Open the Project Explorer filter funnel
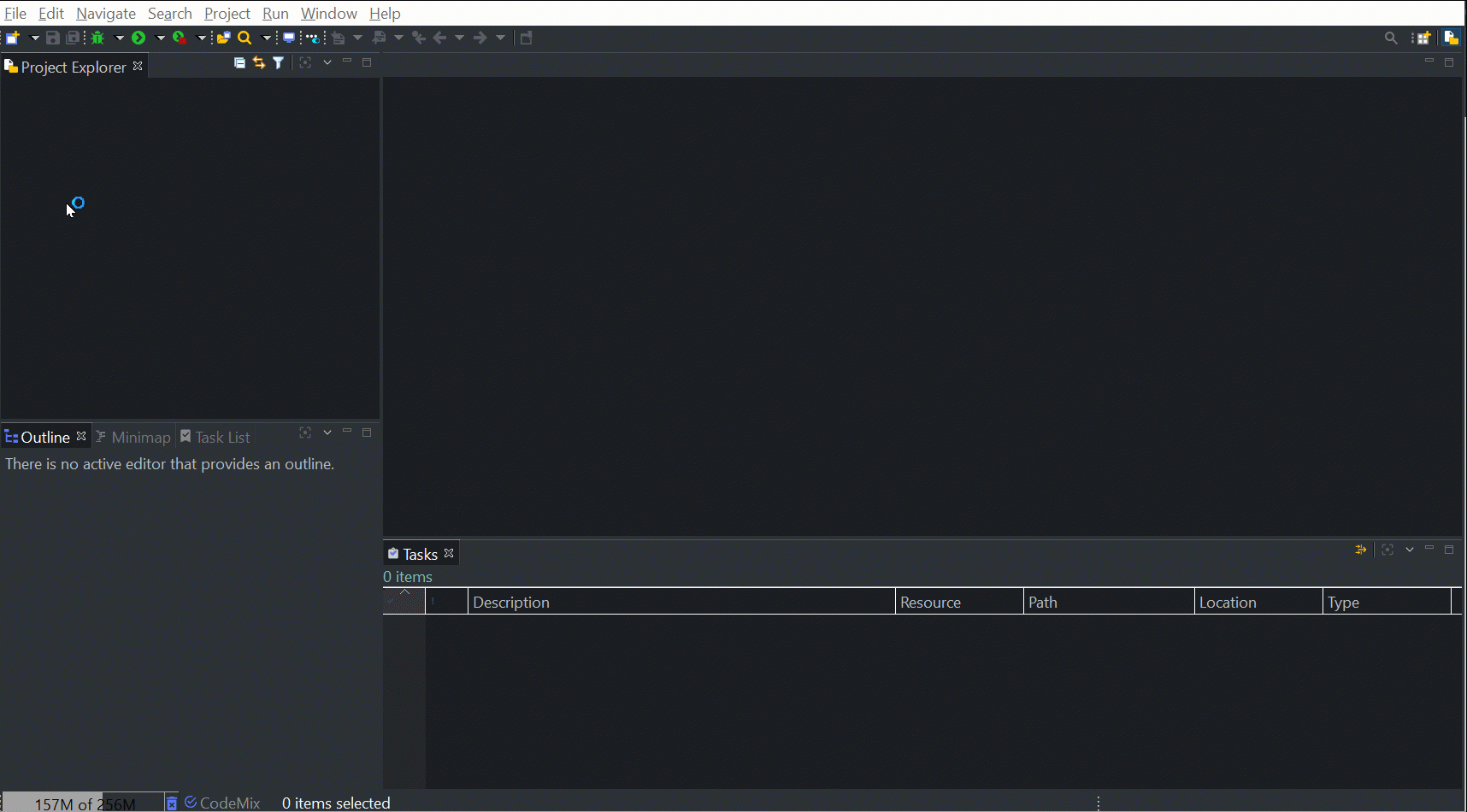 279,62
